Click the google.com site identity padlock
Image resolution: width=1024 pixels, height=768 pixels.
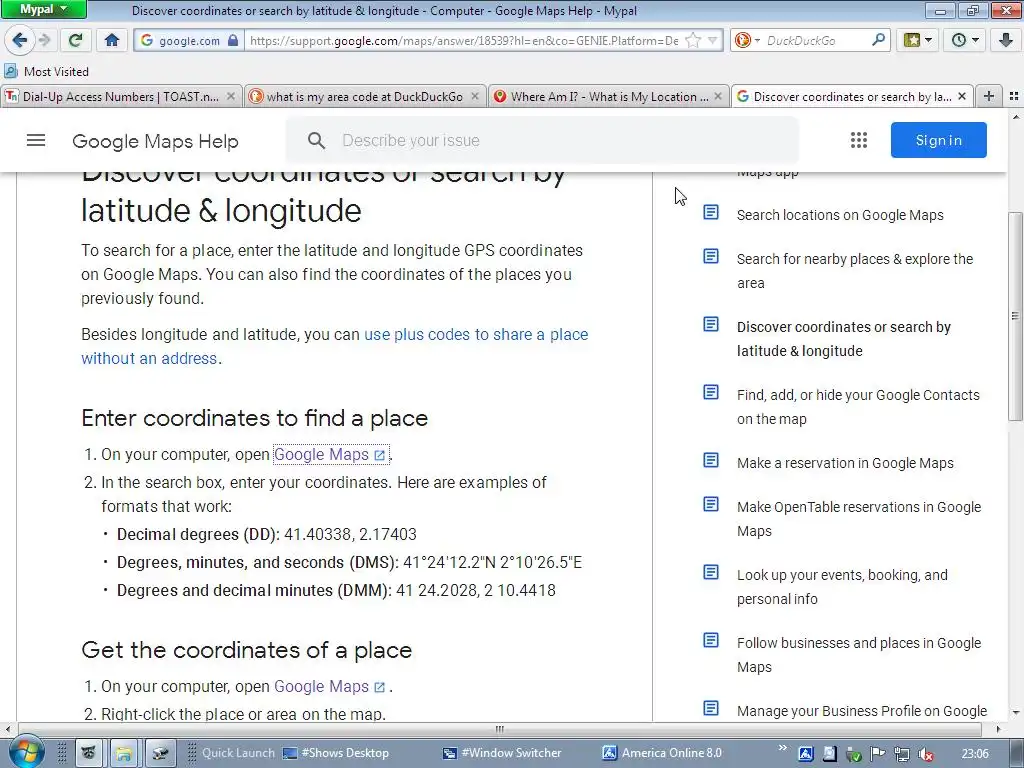(233, 40)
